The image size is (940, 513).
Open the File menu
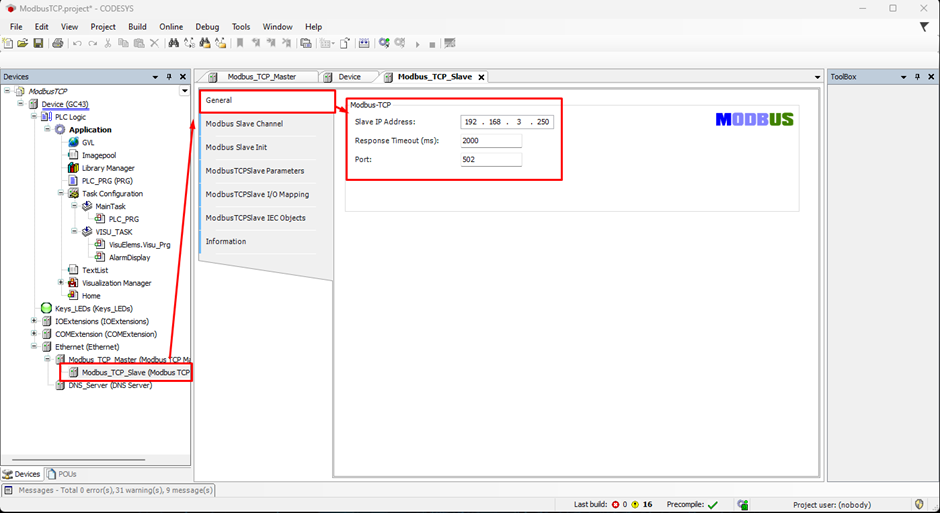click(16, 27)
